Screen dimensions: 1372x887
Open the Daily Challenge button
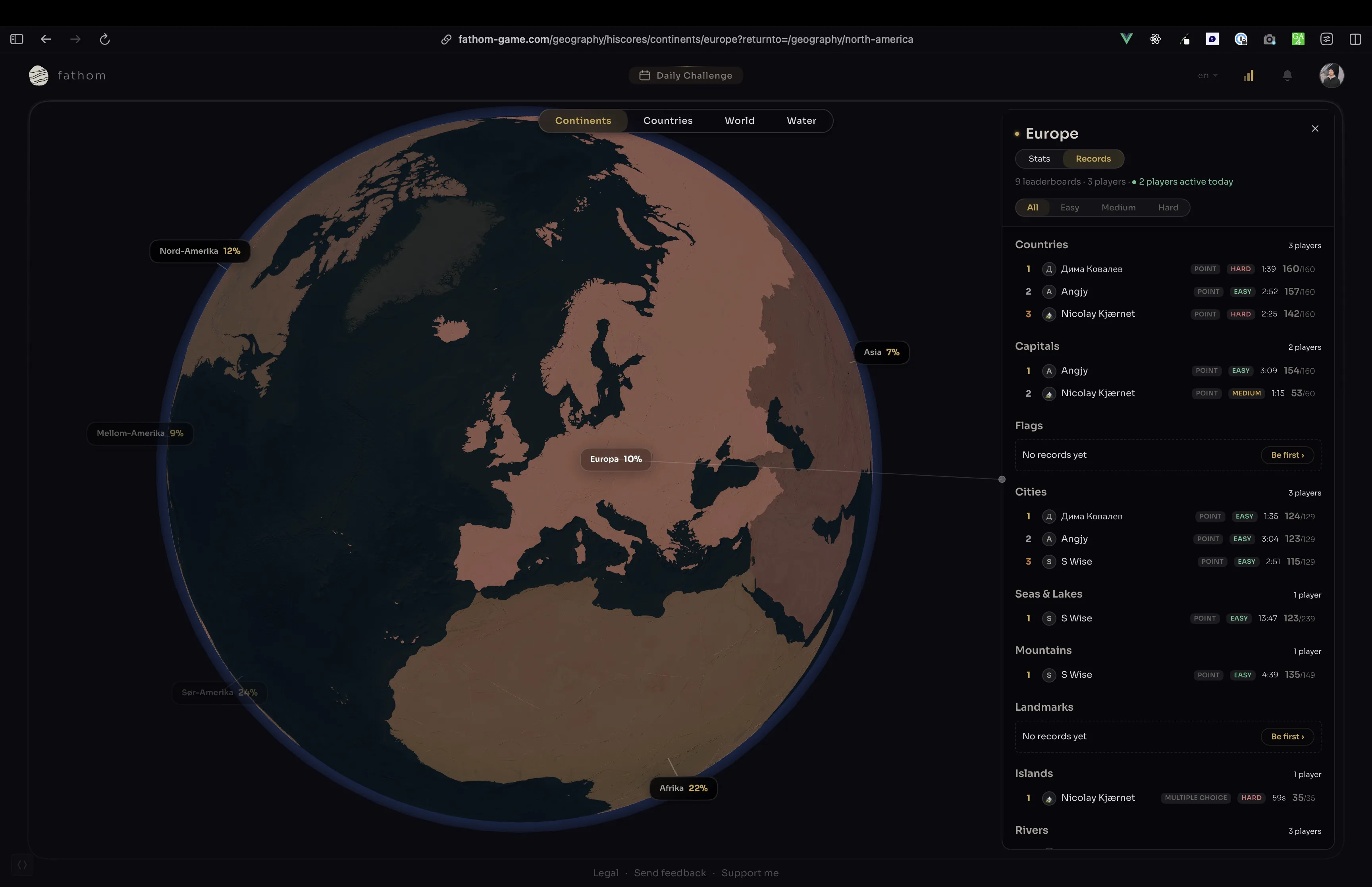tap(686, 75)
